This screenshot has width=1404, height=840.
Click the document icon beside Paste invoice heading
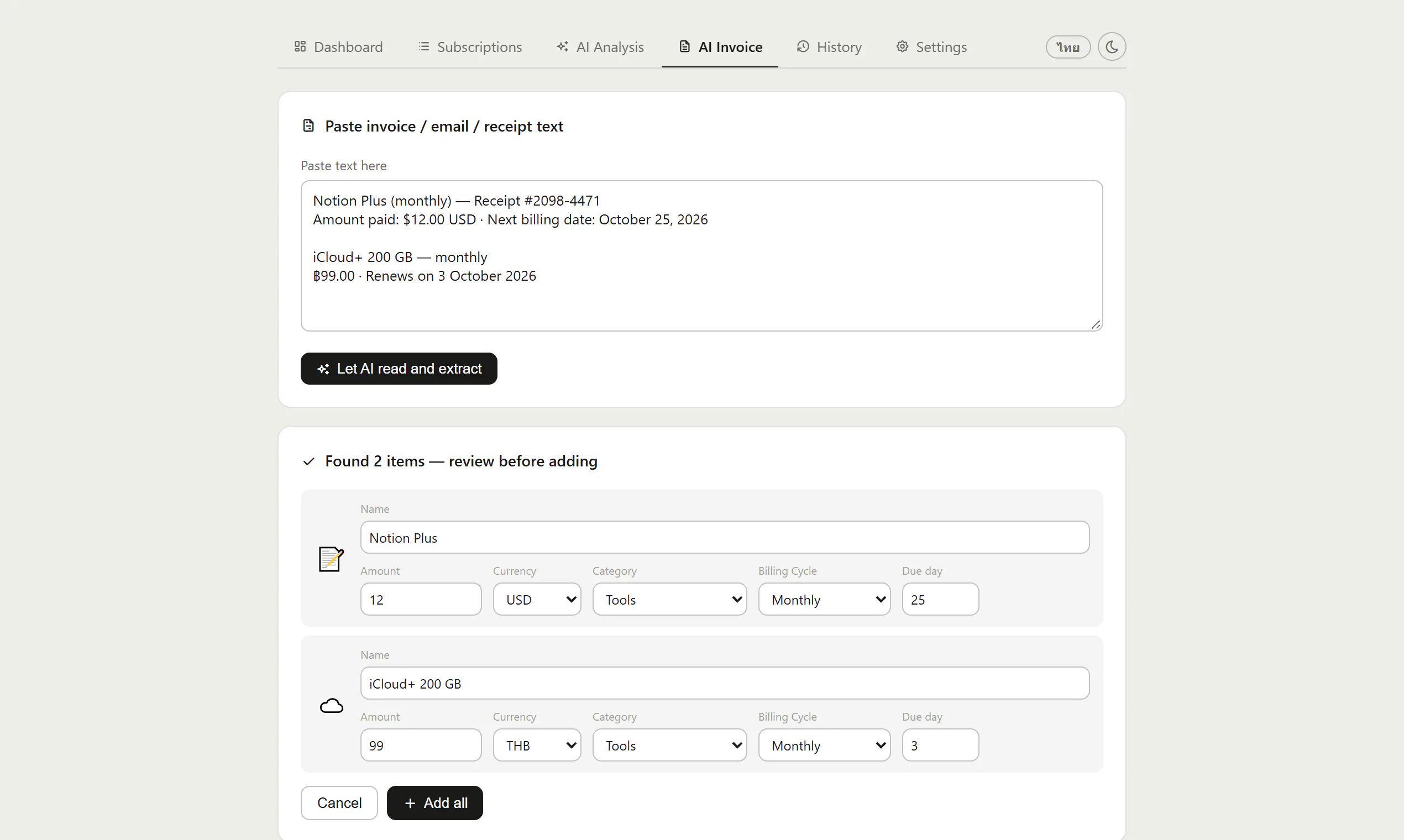tap(308, 125)
